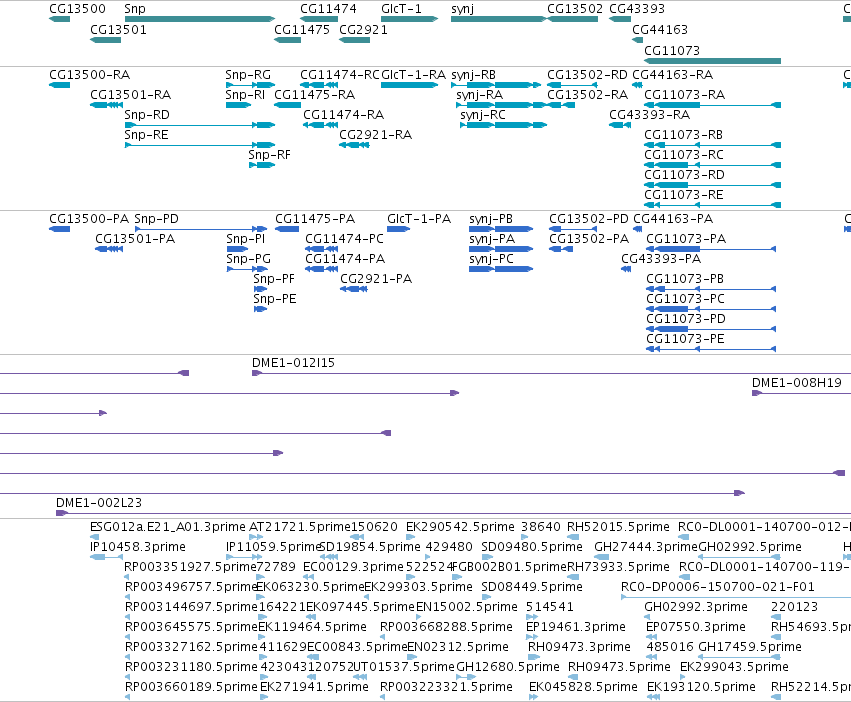Select the long teal Snp gene bar

tap(200, 19)
